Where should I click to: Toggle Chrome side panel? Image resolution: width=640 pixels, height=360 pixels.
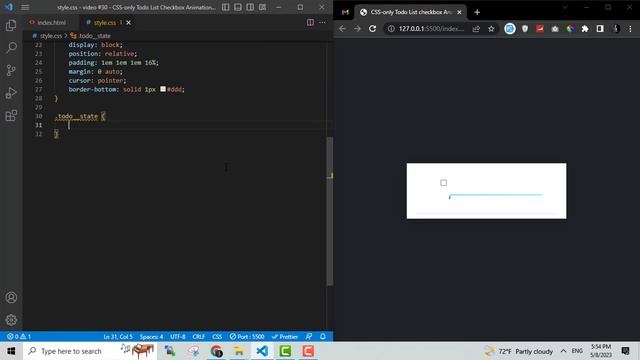pyautogui.click(x=600, y=29)
